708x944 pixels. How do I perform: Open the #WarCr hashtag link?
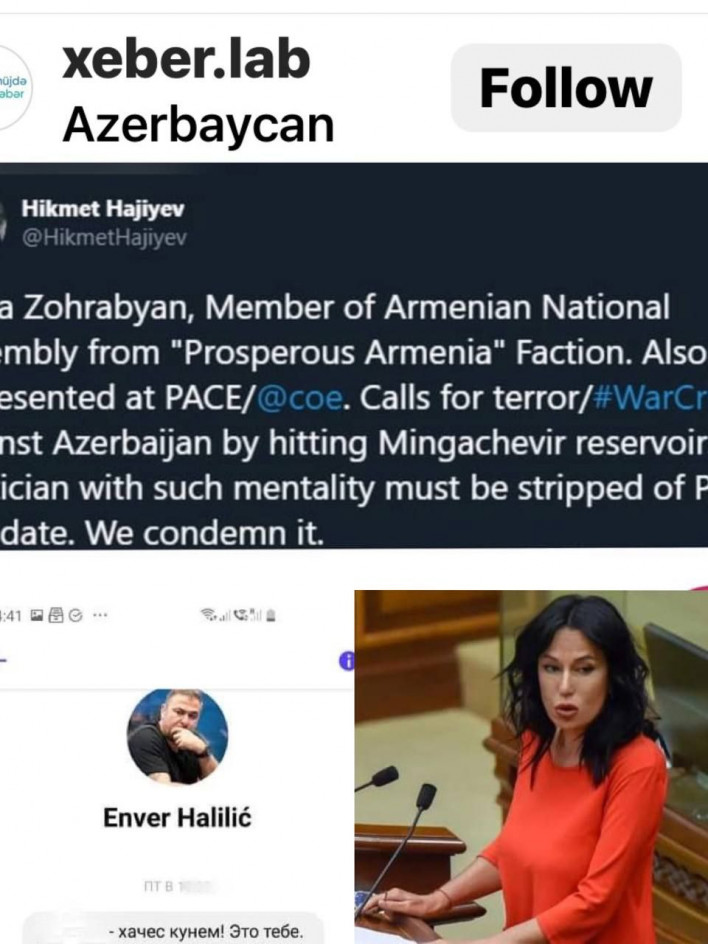pyautogui.click(x=650, y=398)
